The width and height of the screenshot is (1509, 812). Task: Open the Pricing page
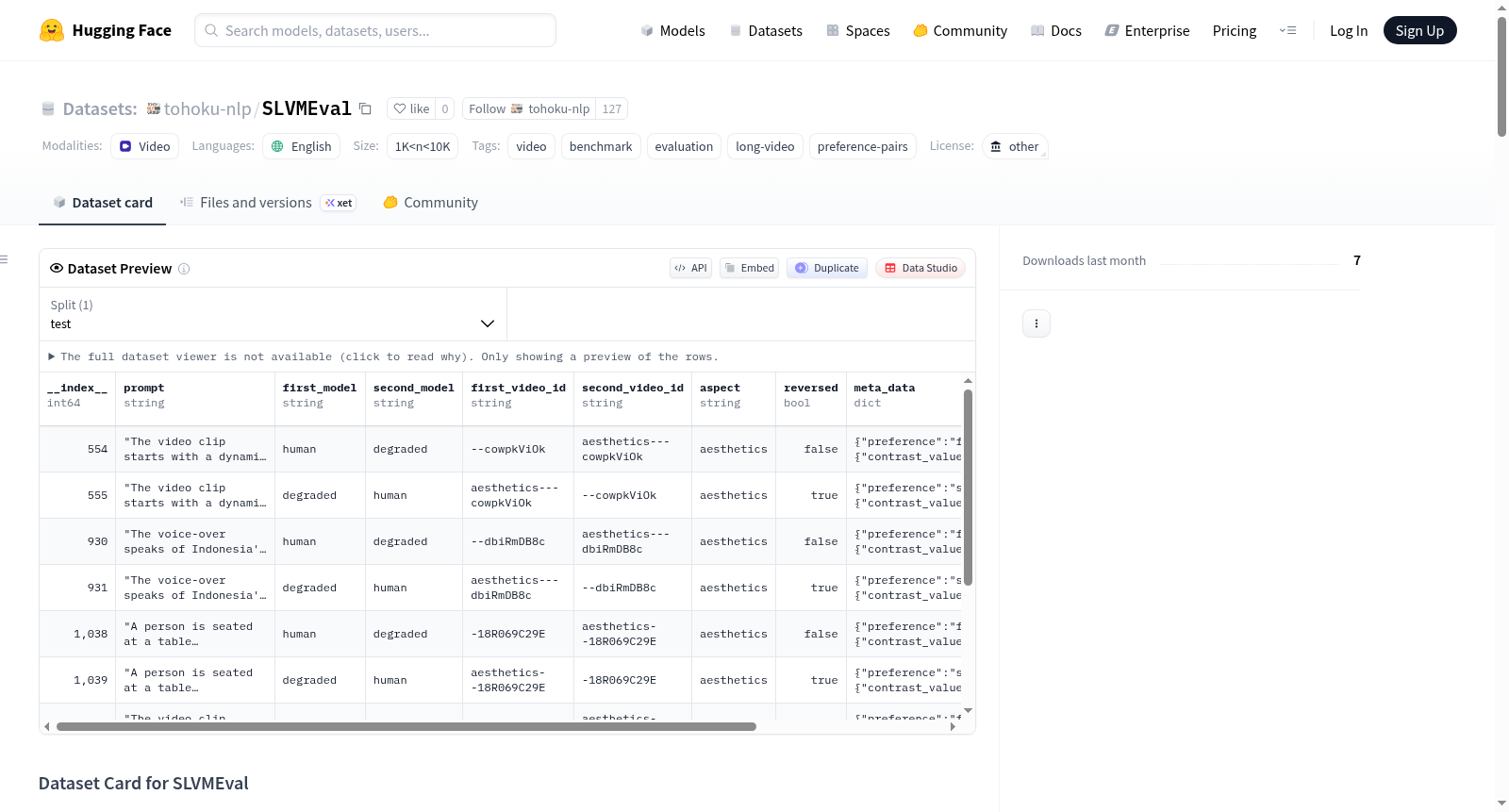1235,30
